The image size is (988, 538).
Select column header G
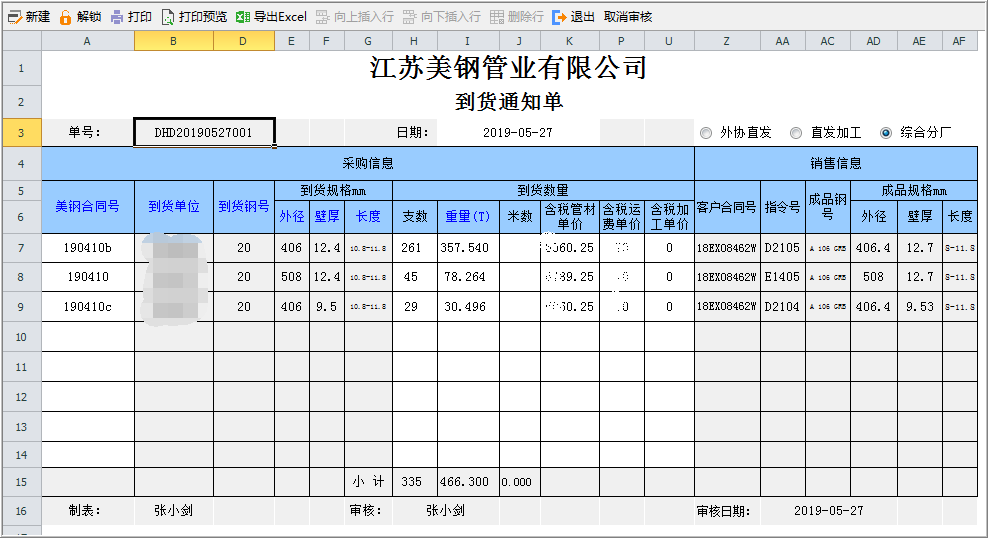(368, 41)
